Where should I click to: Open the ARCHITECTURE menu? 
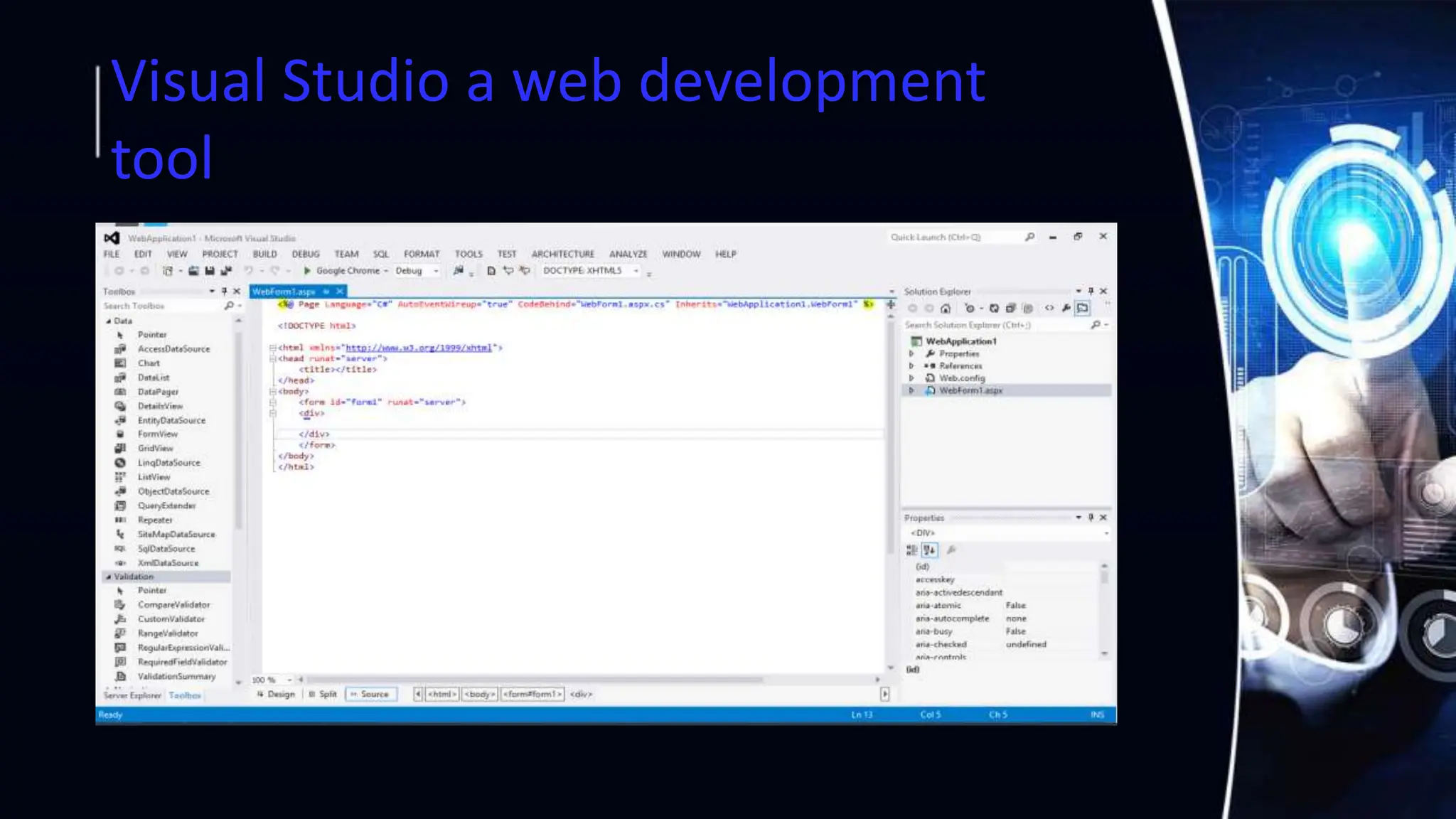click(563, 255)
